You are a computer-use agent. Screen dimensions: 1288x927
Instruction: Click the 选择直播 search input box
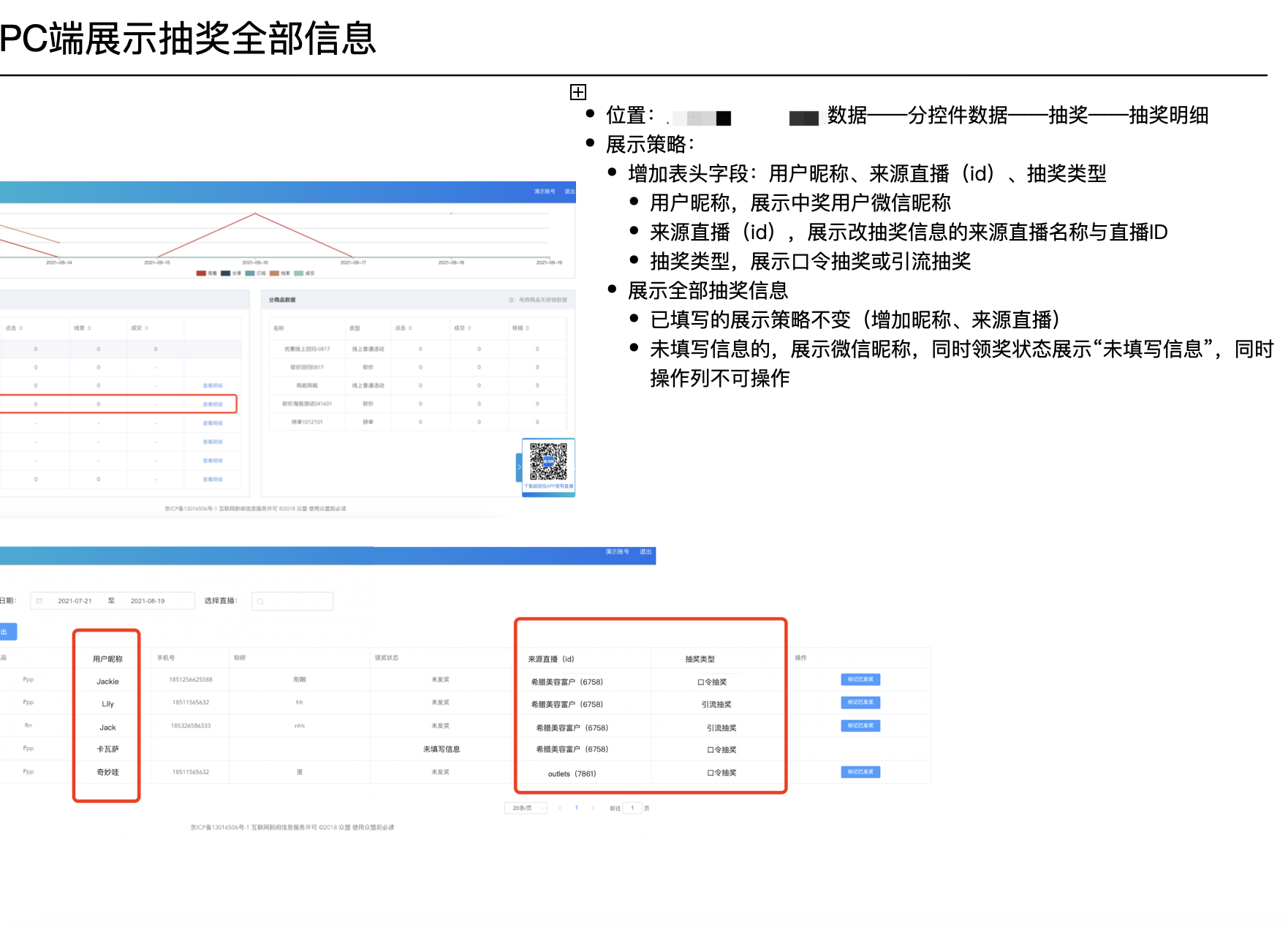click(x=292, y=601)
